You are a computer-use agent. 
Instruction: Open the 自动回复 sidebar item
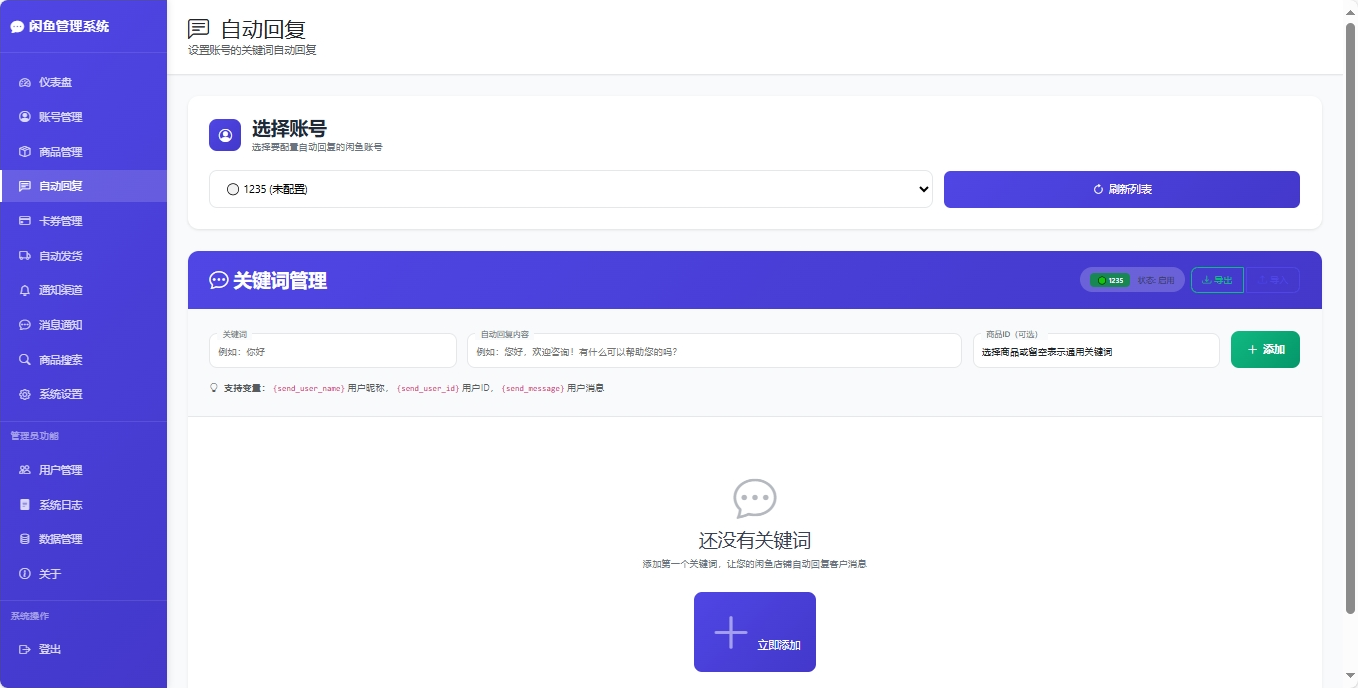83,186
